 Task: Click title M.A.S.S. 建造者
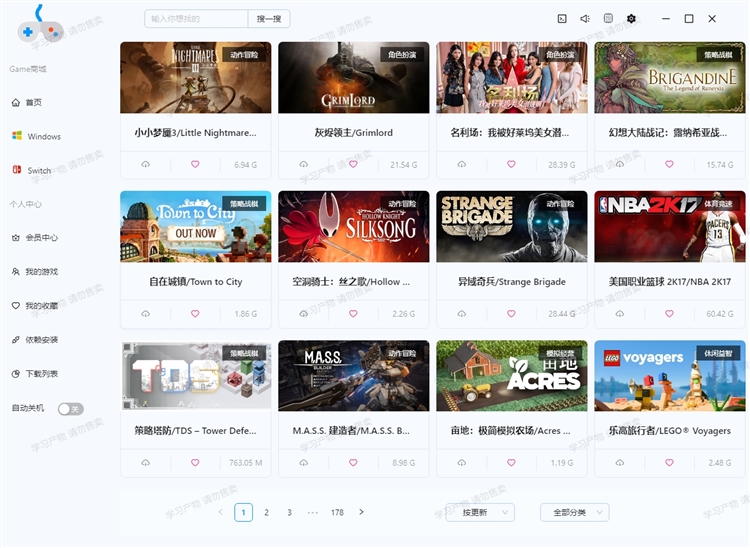[351, 431]
